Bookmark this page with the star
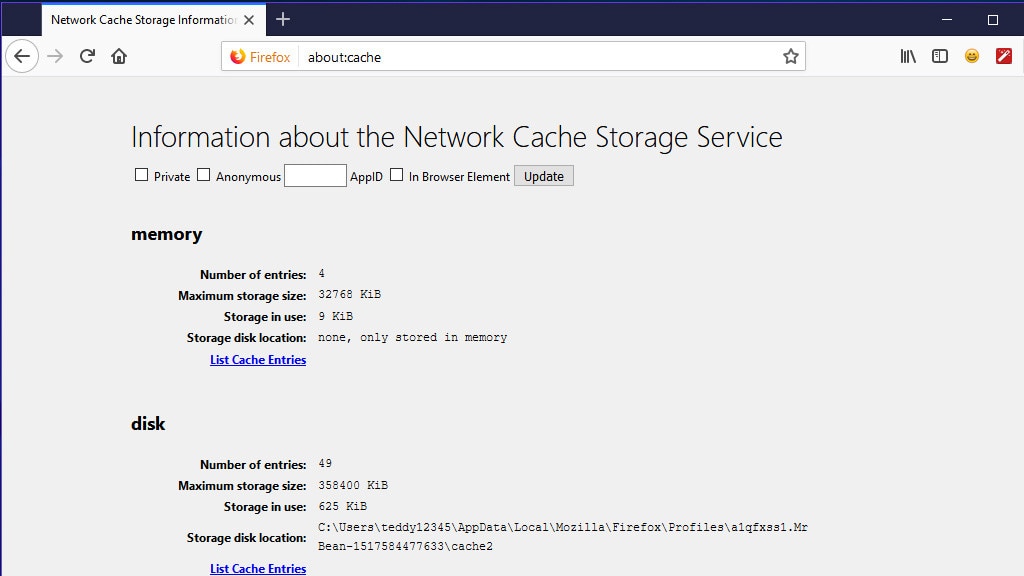Screen dimensions: 1024x576 pos(790,56)
